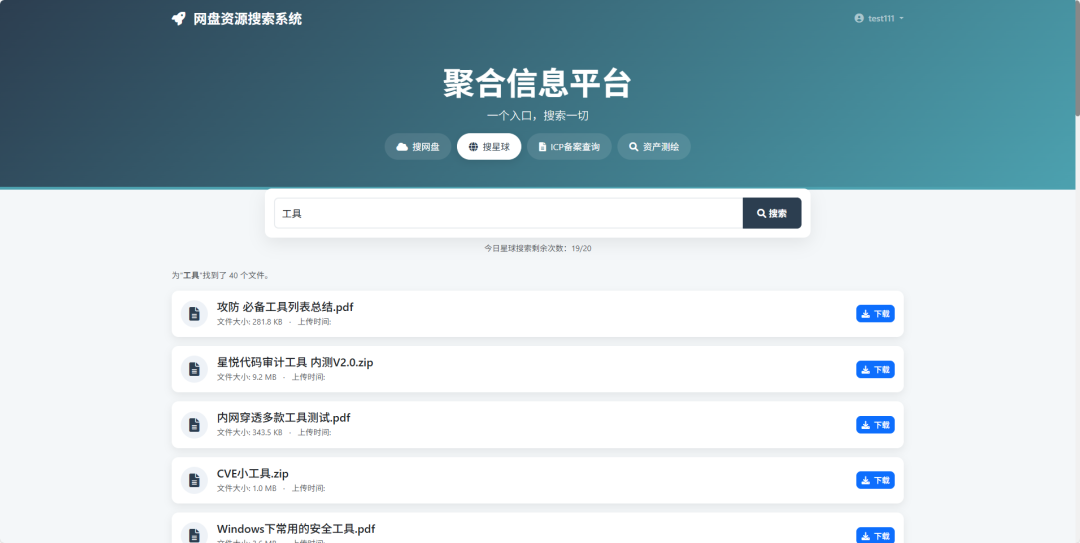Click file icon of 星悦代码审计工具 内测V2.0.zip
The height and width of the screenshot is (543, 1080).
point(194,369)
